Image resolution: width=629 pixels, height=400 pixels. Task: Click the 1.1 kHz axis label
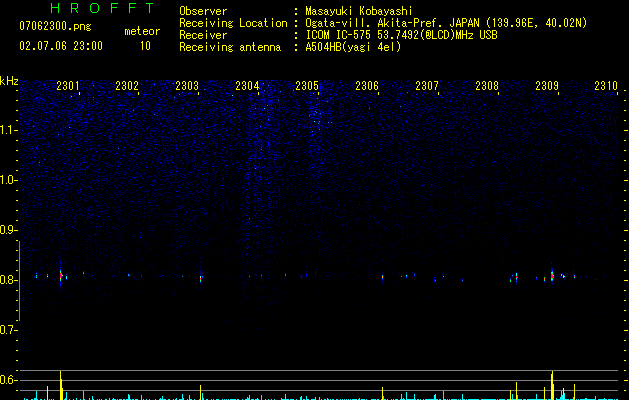coord(9,130)
